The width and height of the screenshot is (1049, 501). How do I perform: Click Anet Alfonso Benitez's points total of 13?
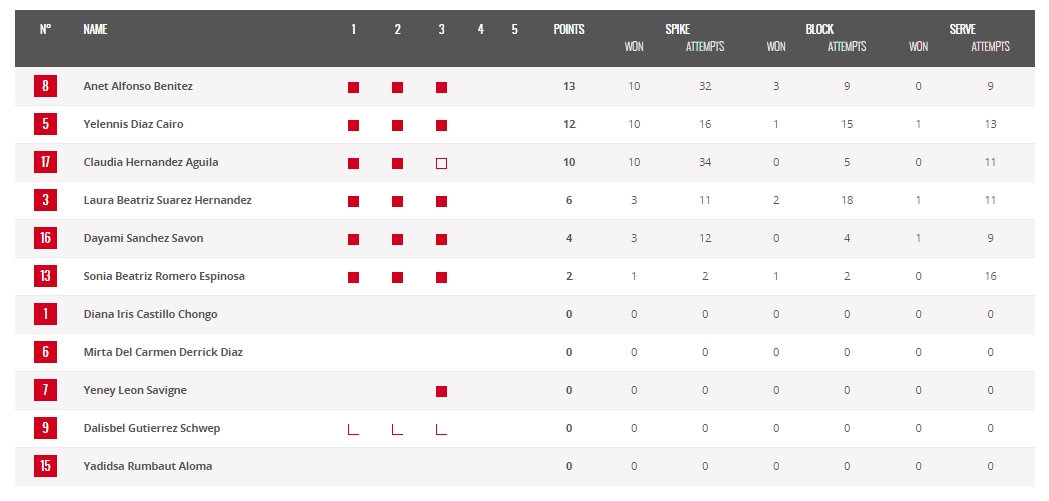[x=569, y=86]
